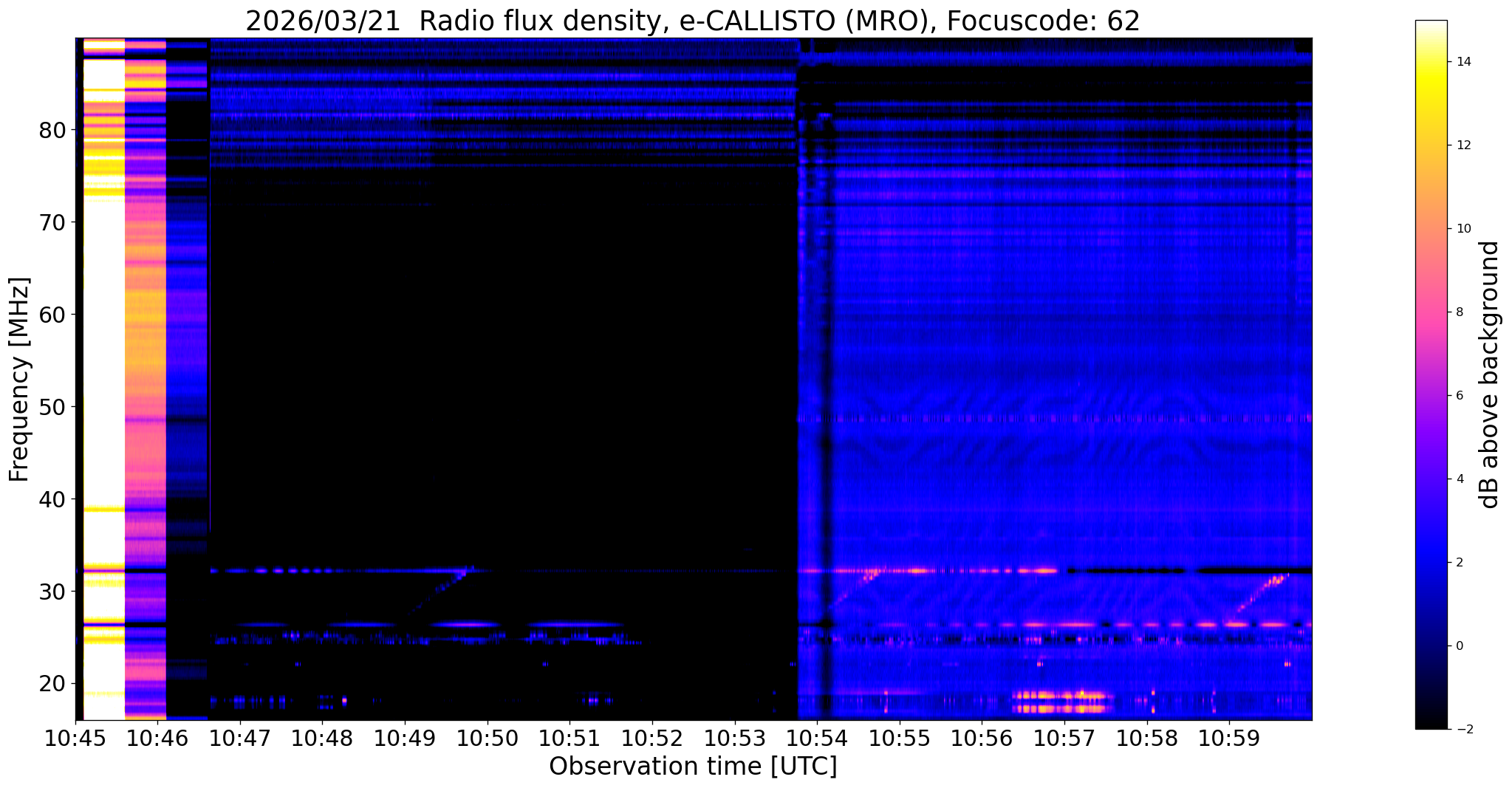Click the 10:53 time tick label
Viewport: 1512px width, 788px height.
click(734, 738)
